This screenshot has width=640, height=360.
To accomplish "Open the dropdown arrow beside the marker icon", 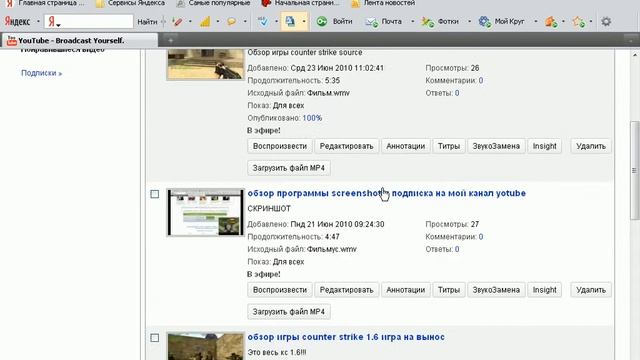I will [190, 21].
